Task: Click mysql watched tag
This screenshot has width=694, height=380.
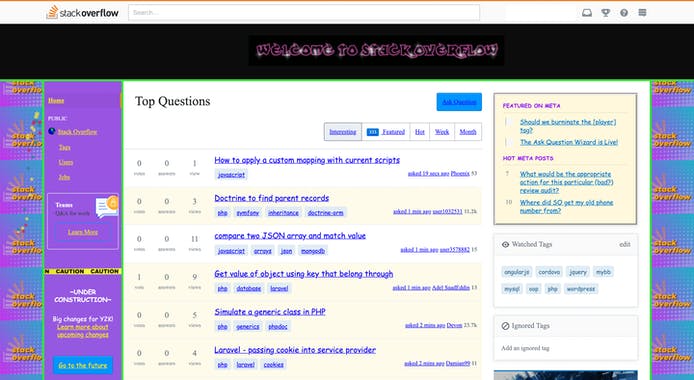Action: pyautogui.click(x=512, y=289)
